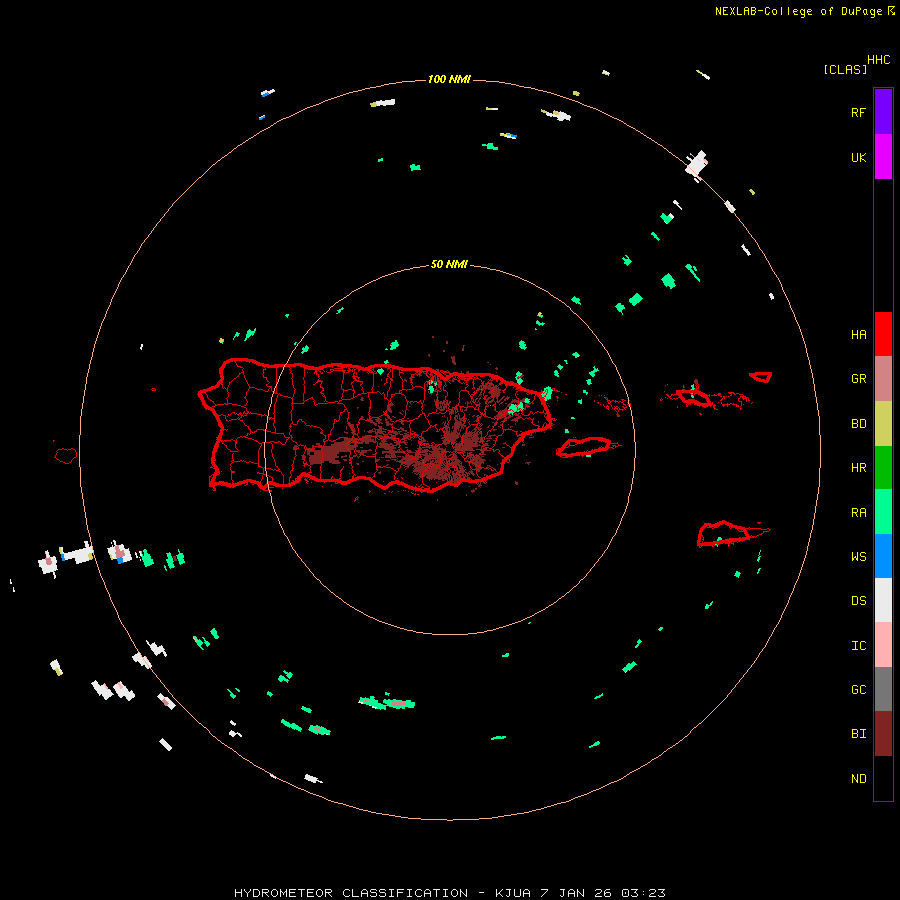Click the DS white legend swatch

883,600
